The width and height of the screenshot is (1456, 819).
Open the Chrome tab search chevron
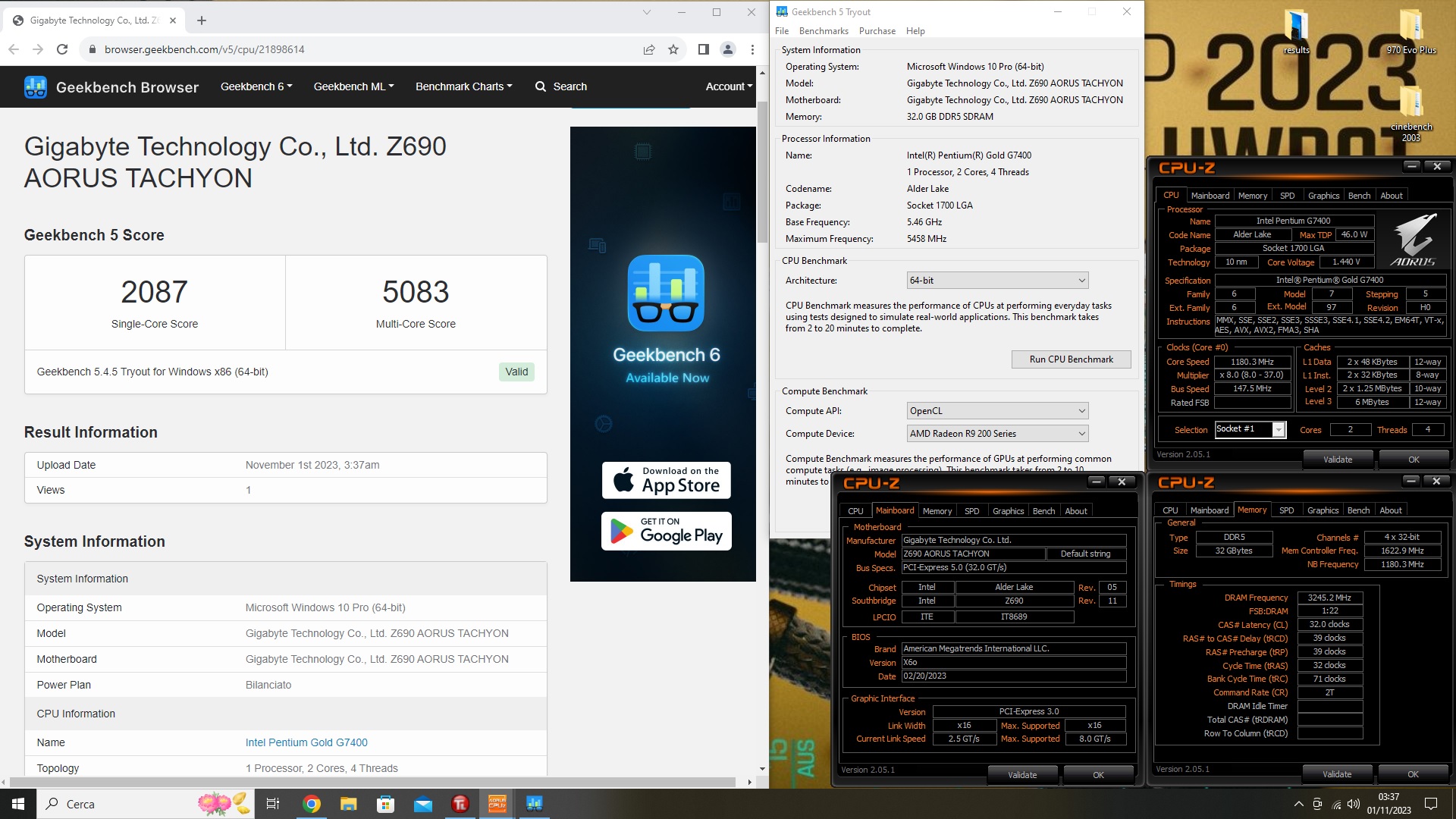647,12
